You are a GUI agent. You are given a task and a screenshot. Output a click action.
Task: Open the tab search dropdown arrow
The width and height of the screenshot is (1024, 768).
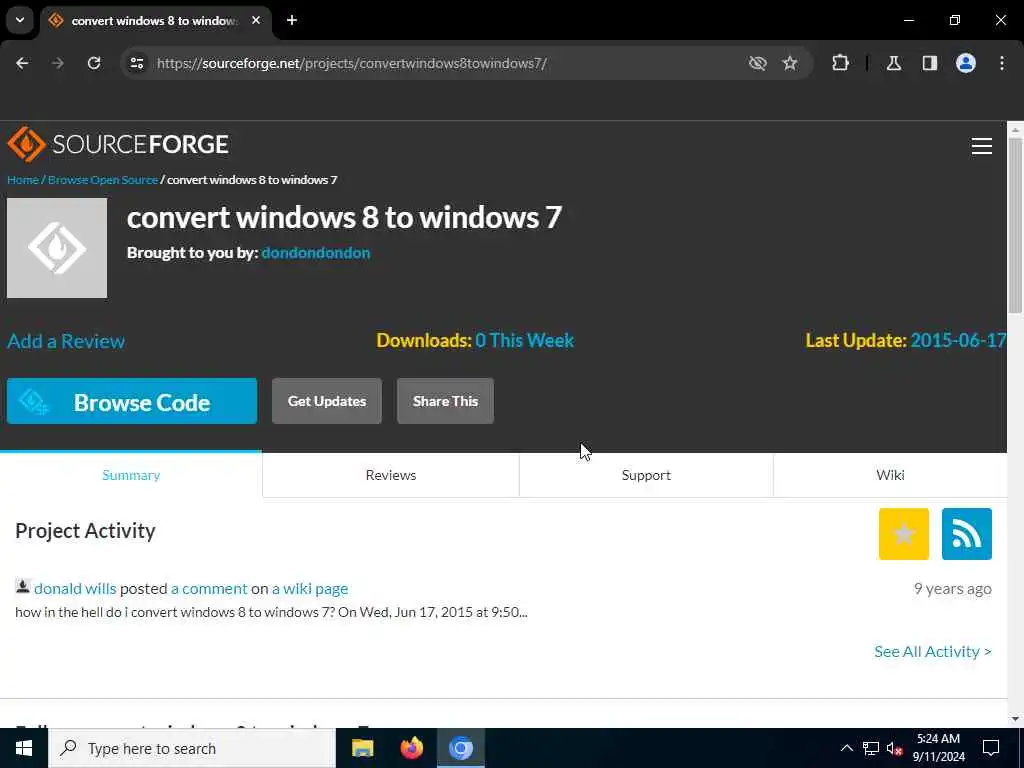click(x=20, y=20)
